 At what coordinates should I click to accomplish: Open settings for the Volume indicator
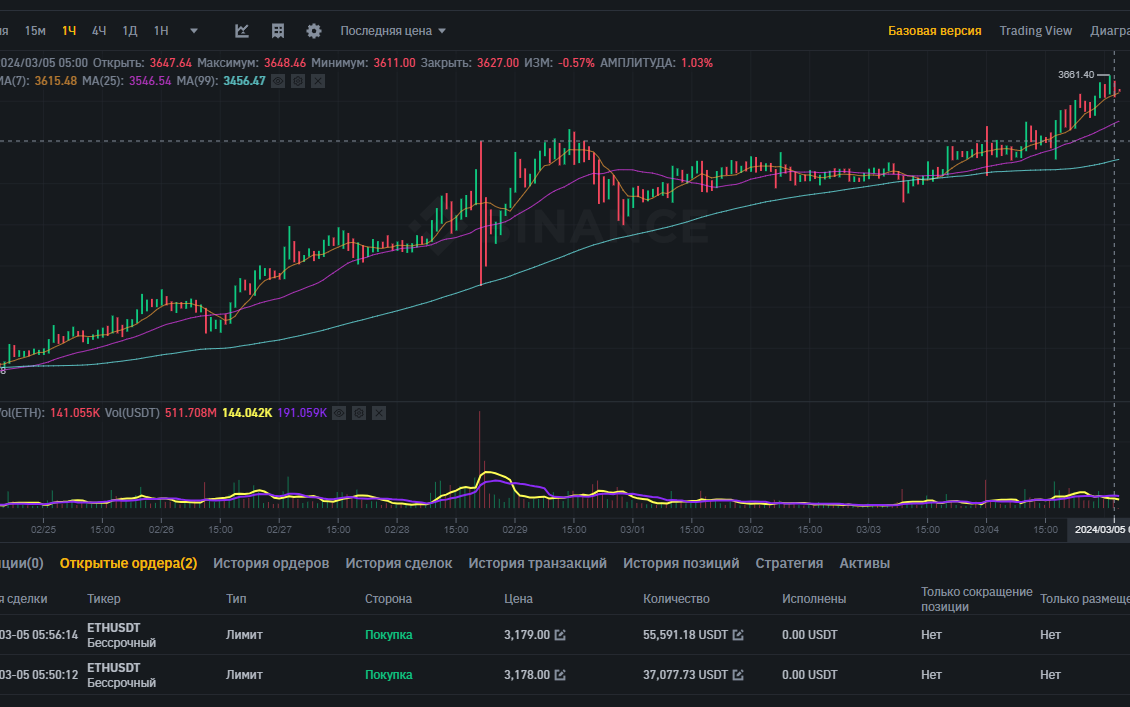coord(358,412)
